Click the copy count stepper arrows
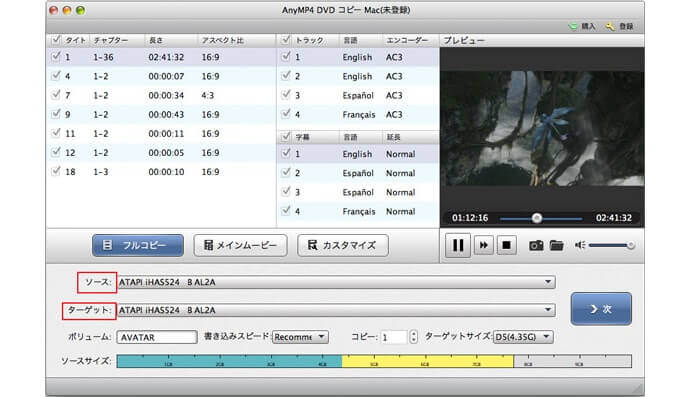Screen dimensions: 696x397 413,337
